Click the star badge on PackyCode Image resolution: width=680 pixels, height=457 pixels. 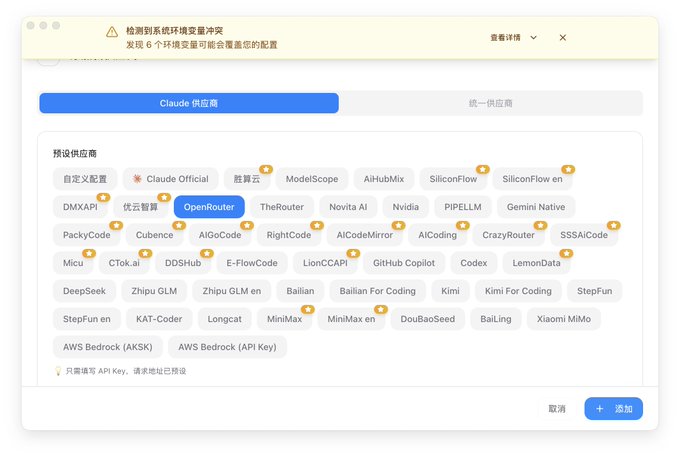(116, 225)
